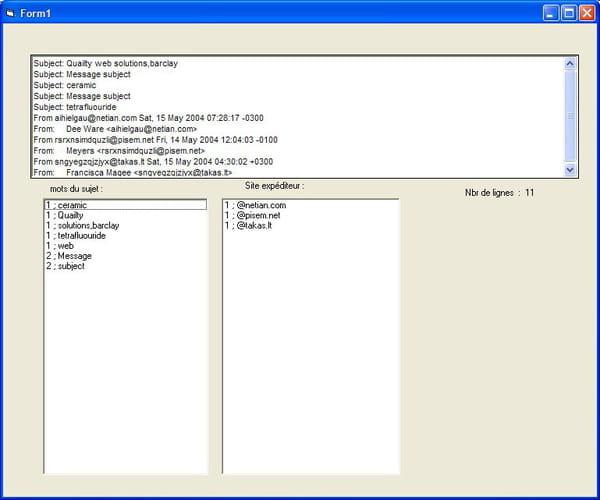Close the Form1 window
Image resolution: width=600 pixels, height=500 pixels.
(586, 12)
